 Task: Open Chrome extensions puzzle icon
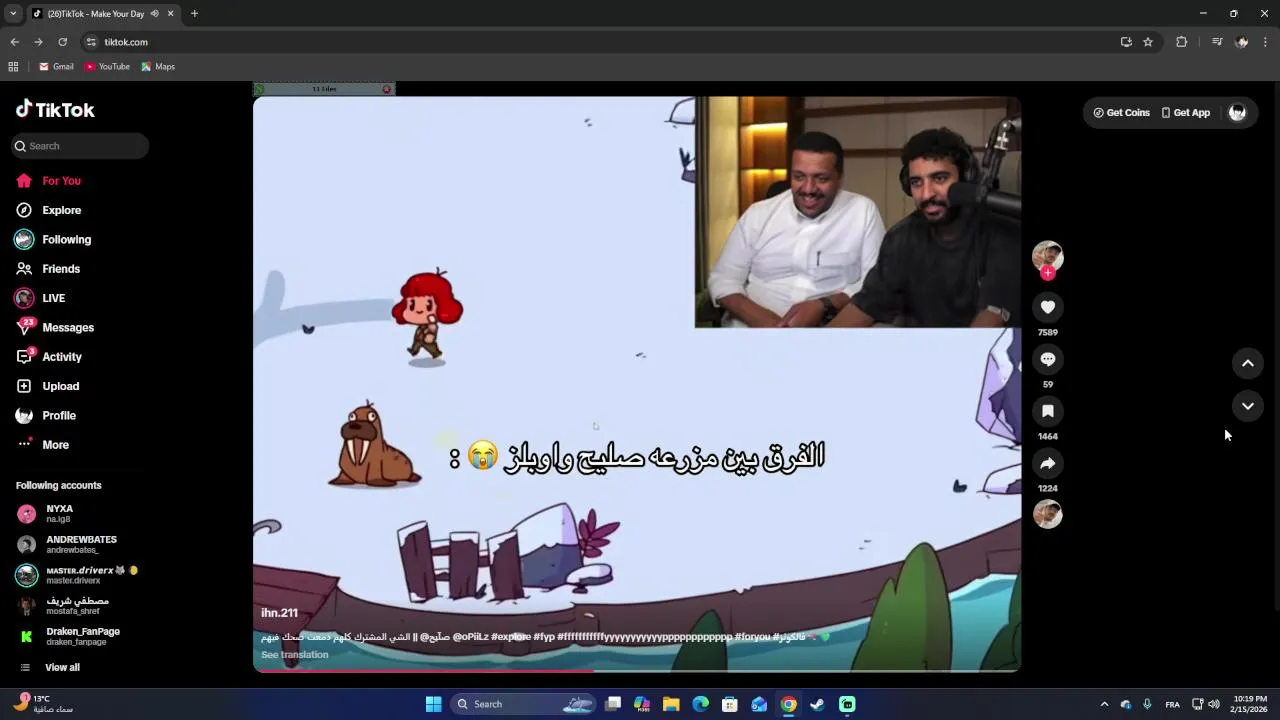1181,42
